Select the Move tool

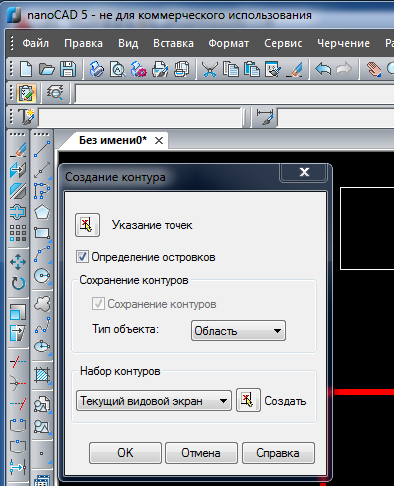(x=18, y=262)
